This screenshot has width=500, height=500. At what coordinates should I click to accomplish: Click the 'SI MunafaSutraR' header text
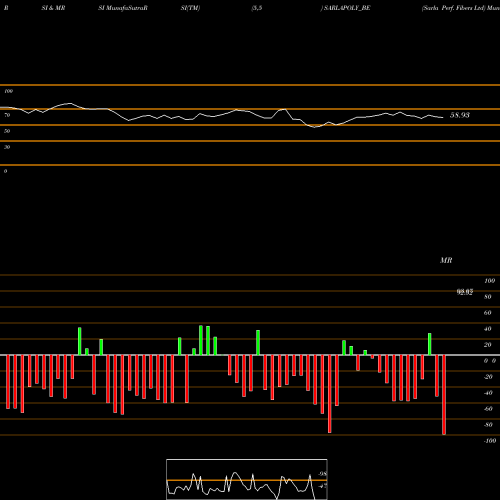pyautogui.click(x=123, y=8)
